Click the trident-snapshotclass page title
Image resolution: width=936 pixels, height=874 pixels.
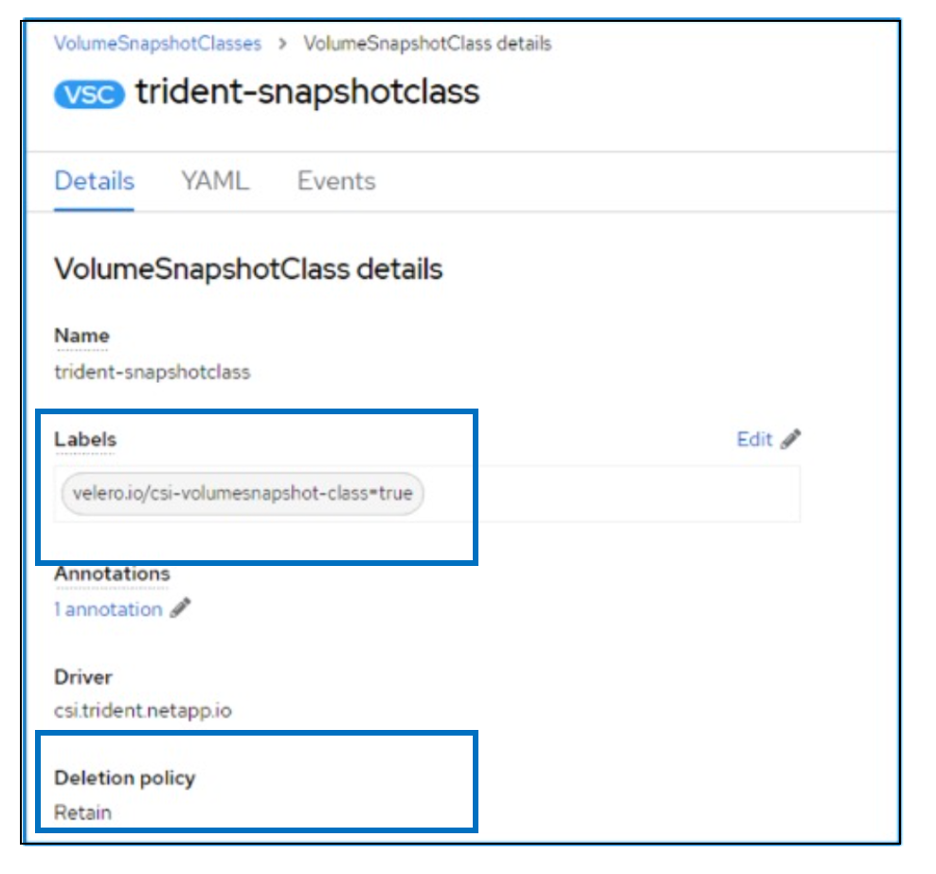(307, 93)
